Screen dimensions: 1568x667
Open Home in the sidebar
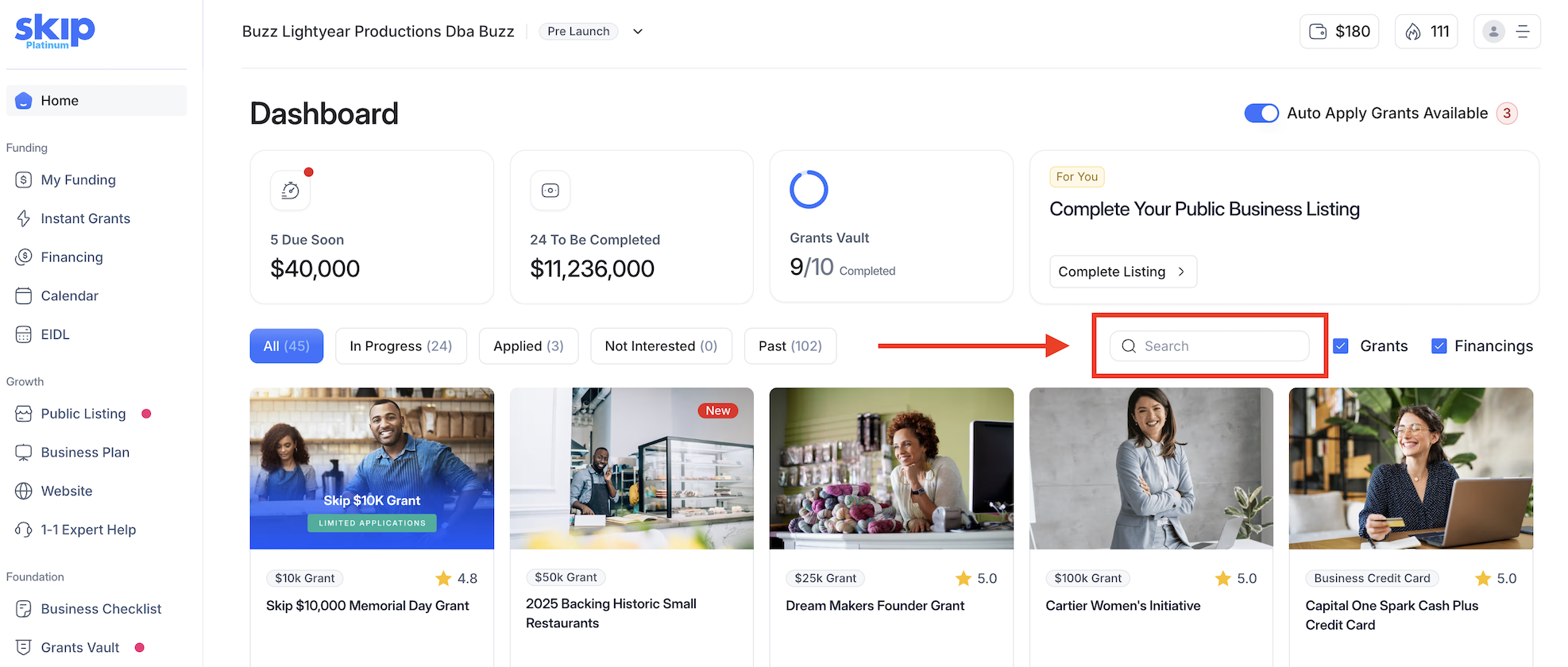[97, 101]
